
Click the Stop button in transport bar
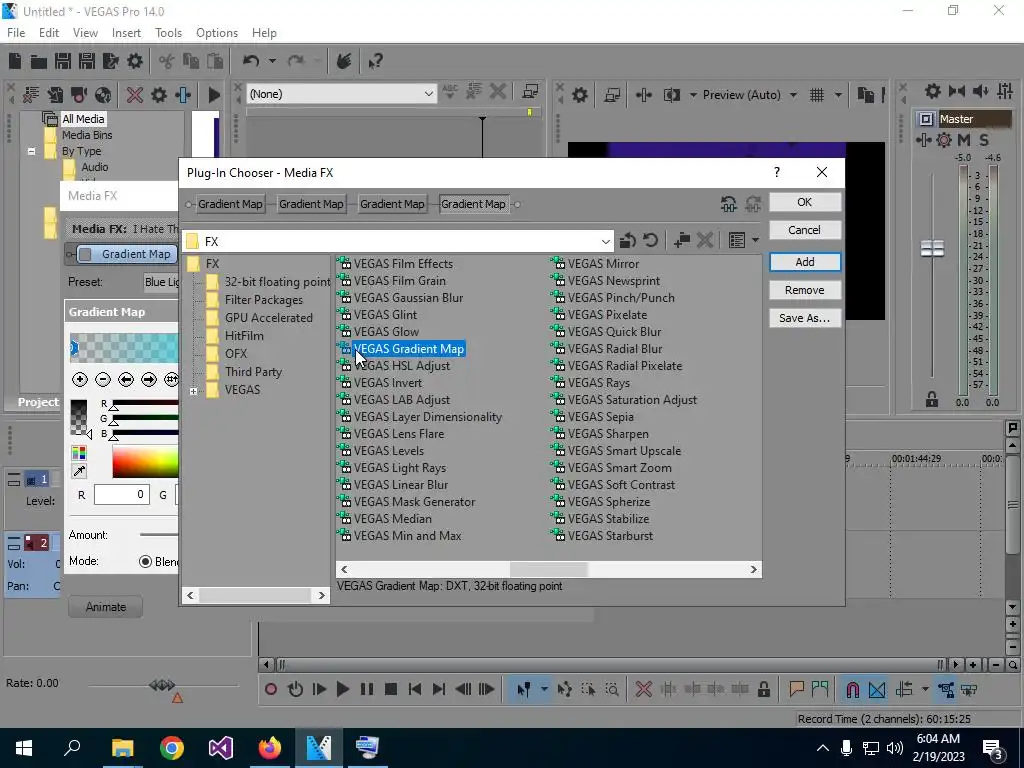click(391, 689)
